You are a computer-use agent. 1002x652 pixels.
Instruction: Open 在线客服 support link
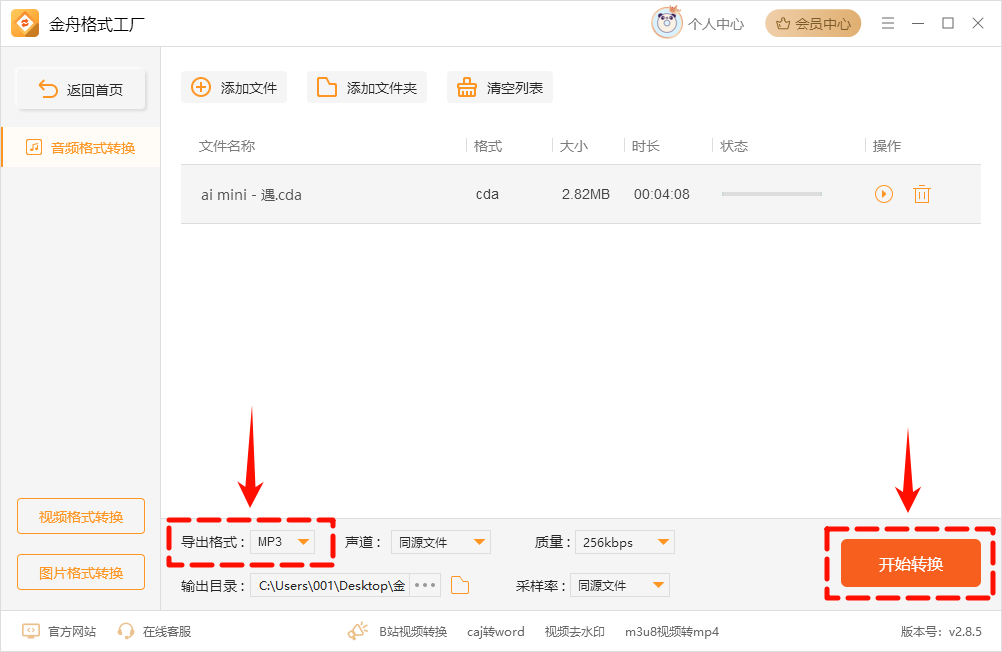click(x=154, y=632)
